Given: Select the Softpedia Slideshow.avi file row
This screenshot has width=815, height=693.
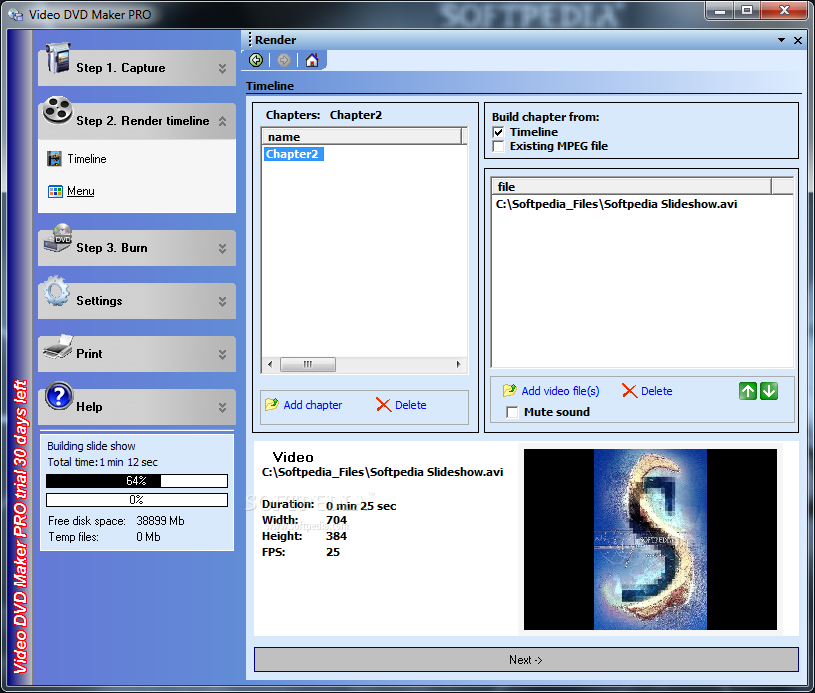Looking at the screenshot, I should [x=616, y=204].
